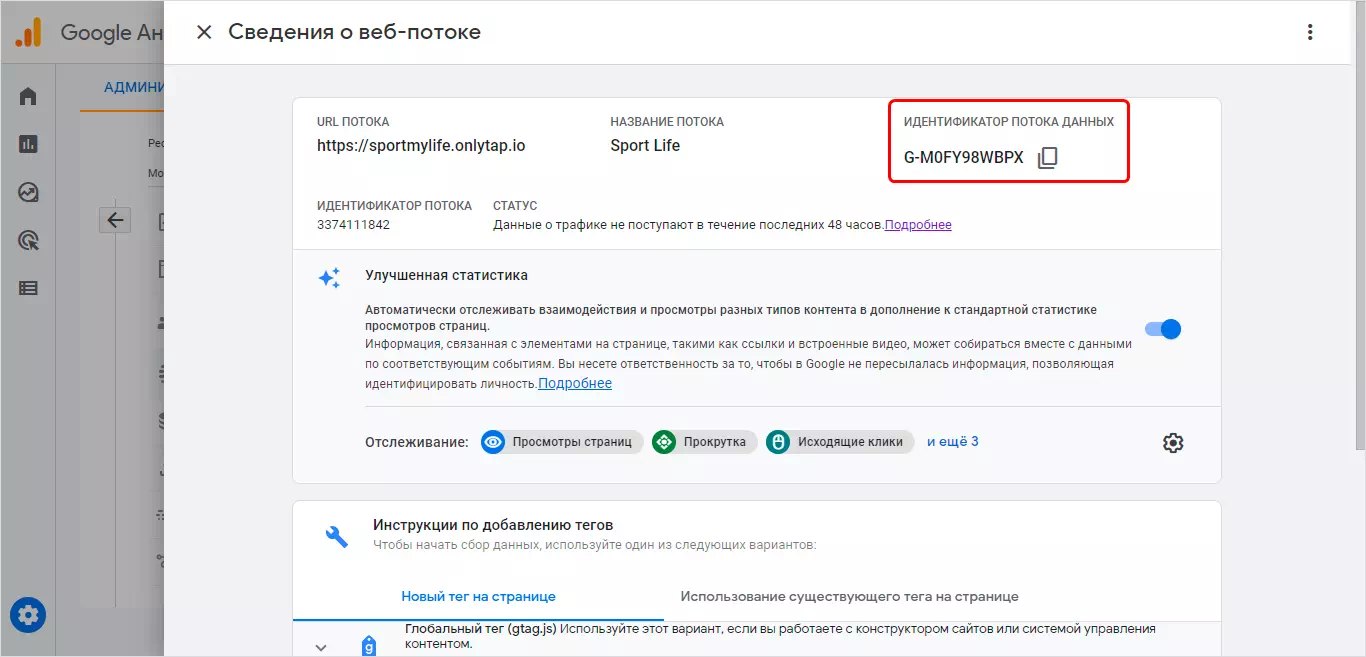Expand the Глобальный тег (gtag.js) section
The height and width of the screenshot is (657, 1366).
pyautogui.click(x=321, y=647)
